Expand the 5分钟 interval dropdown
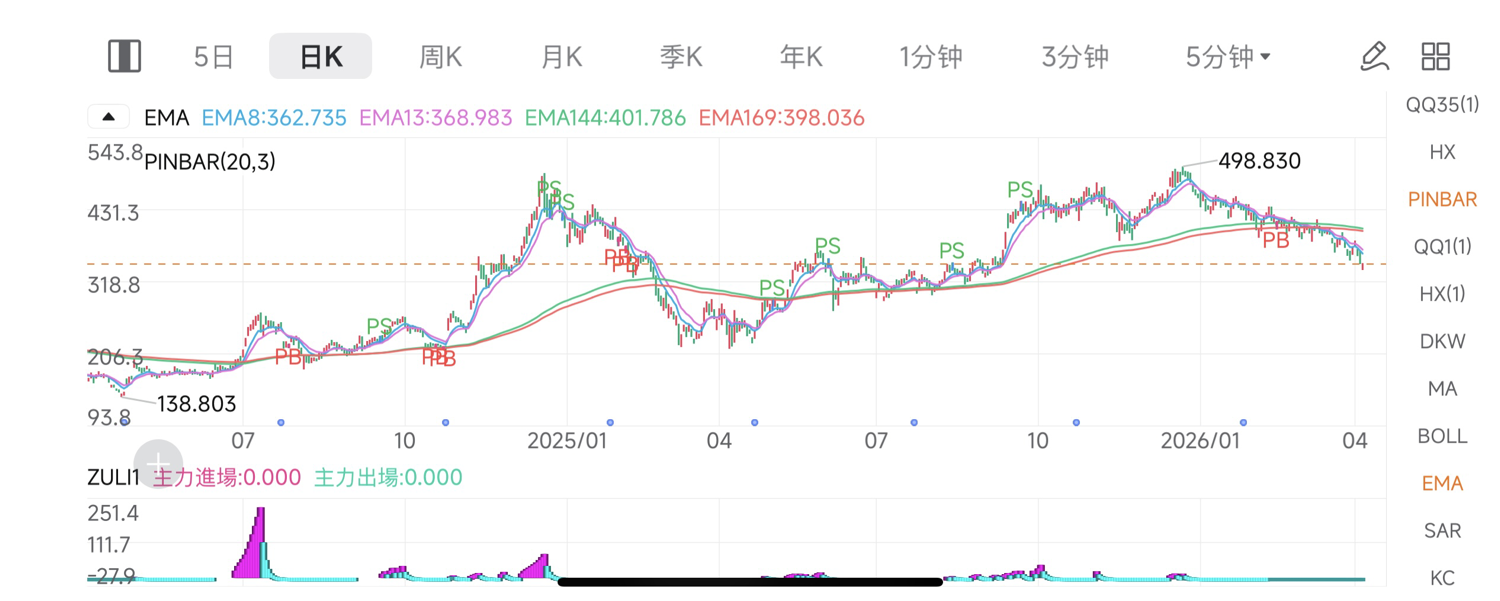1500x601 pixels. pos(1228,57)
